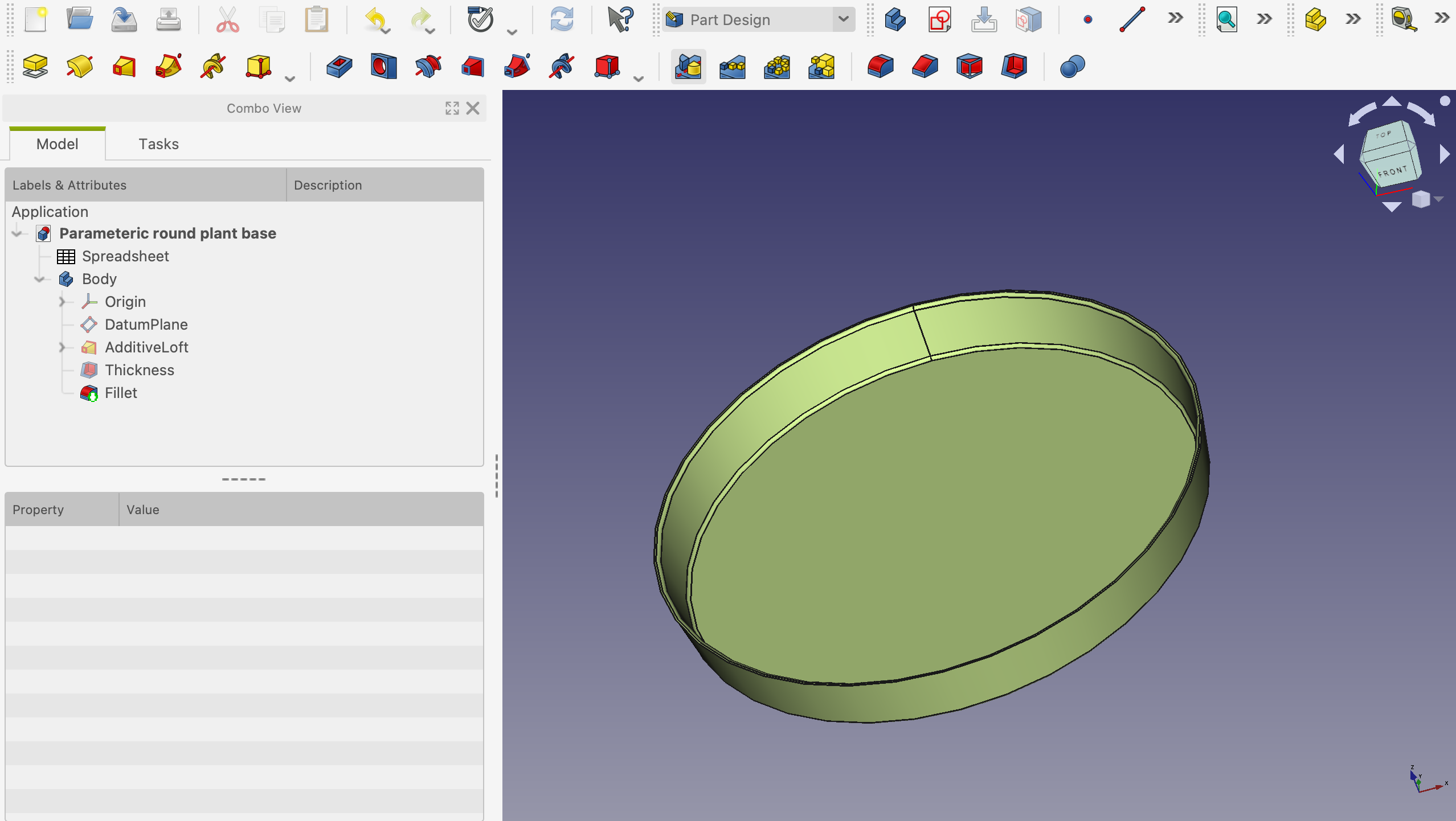Rotate view down with navigation cube arrow
1456x821 pixels.
tap(1392, 207)
